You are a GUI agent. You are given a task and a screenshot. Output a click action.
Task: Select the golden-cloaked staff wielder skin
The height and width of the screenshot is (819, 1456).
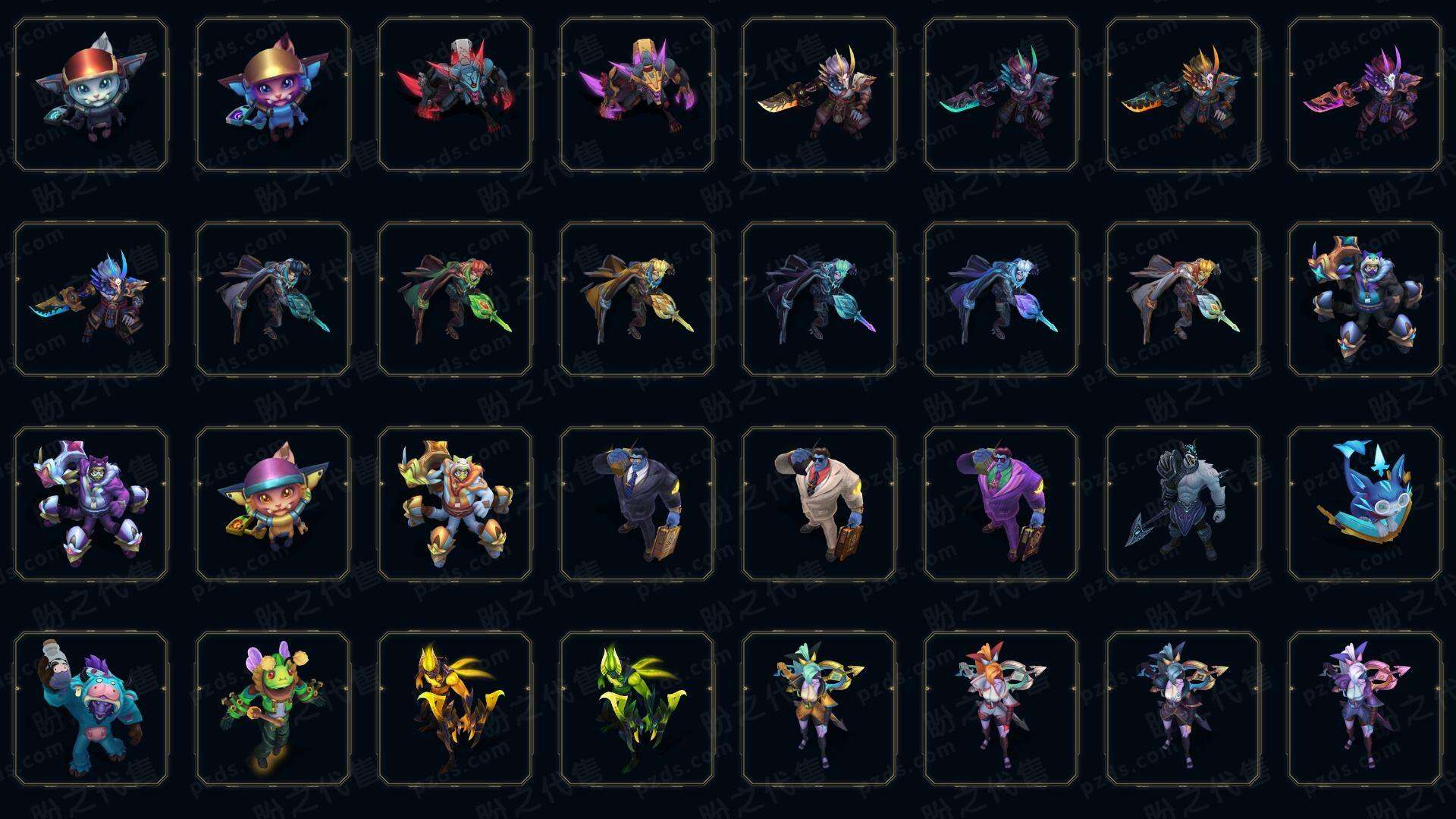(x=637, y=299)
